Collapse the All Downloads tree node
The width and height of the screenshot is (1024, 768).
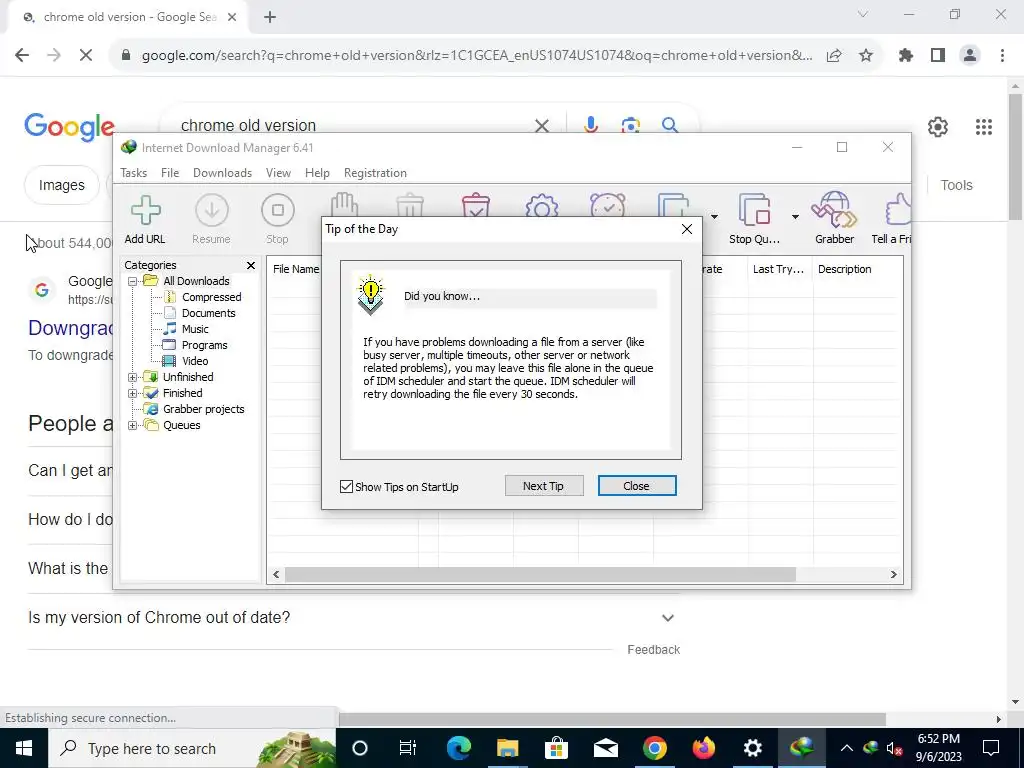[x=133, y=281]
